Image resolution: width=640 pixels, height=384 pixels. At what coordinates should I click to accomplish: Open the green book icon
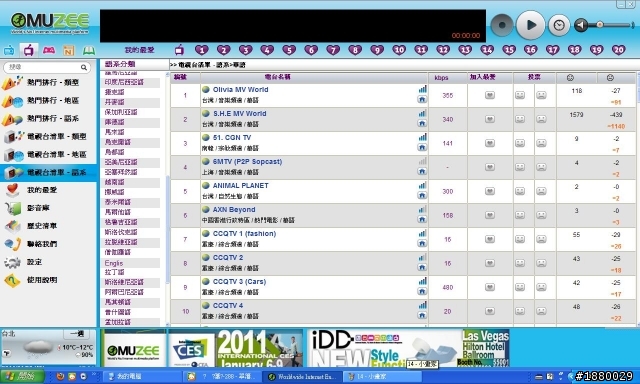(89, 51)
